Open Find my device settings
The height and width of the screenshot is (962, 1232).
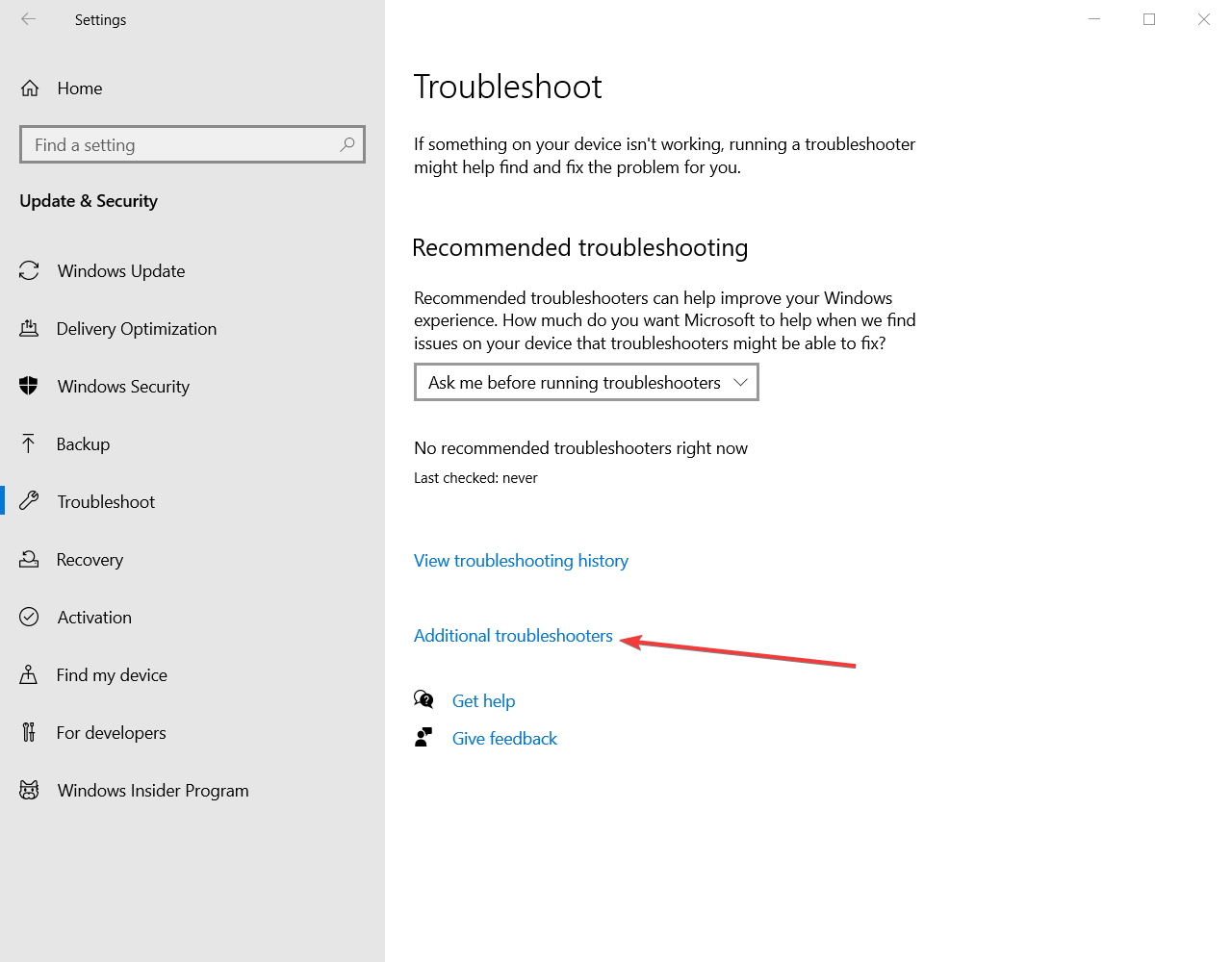192,675
